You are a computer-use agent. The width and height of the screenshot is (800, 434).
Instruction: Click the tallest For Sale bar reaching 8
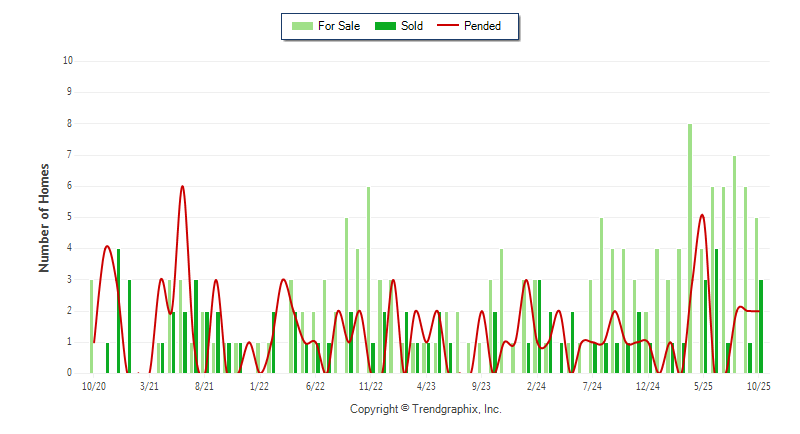(x=690, y=248)
